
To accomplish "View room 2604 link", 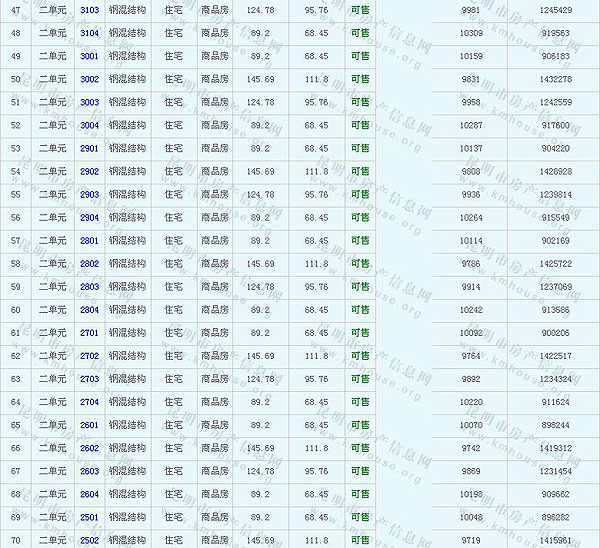I will click(89, 494).
